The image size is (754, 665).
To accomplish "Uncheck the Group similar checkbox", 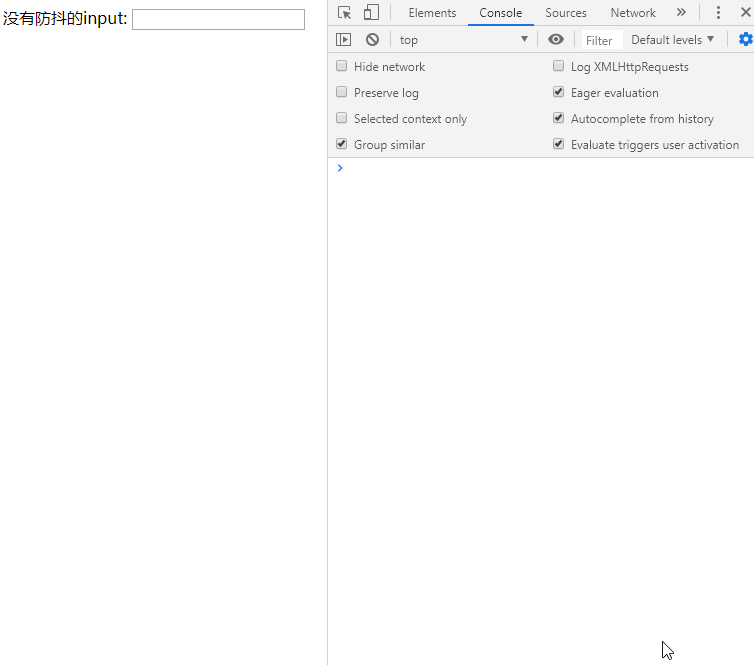I will (x=341, y=144).
